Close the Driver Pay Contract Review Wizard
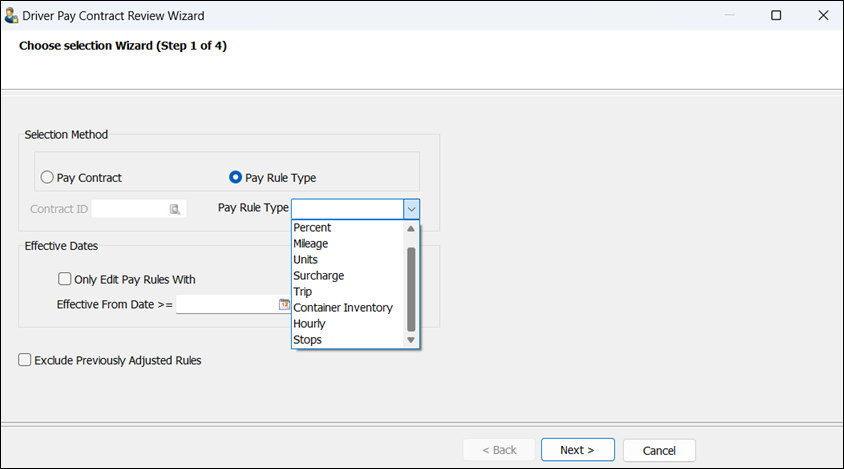Image resolution: width=844 pixels, height=469 pixels. point(822,15)
